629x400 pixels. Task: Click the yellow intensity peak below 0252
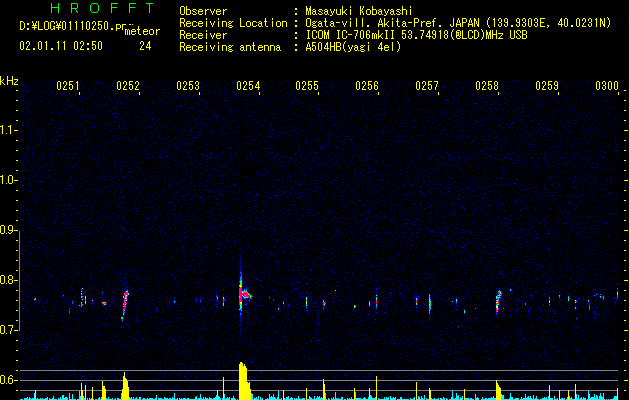click(125, 386)
